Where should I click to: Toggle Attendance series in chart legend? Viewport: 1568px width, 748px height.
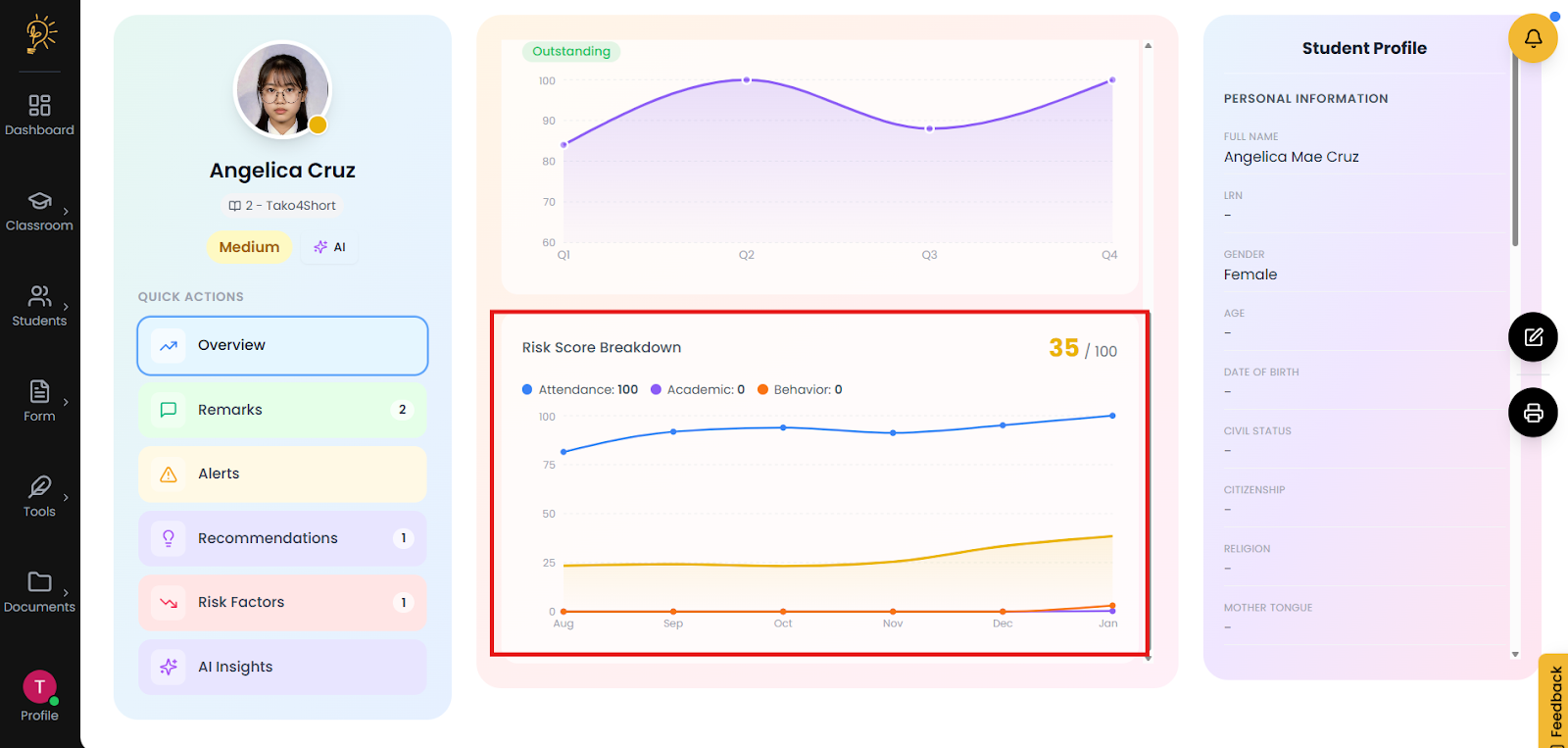580,390
